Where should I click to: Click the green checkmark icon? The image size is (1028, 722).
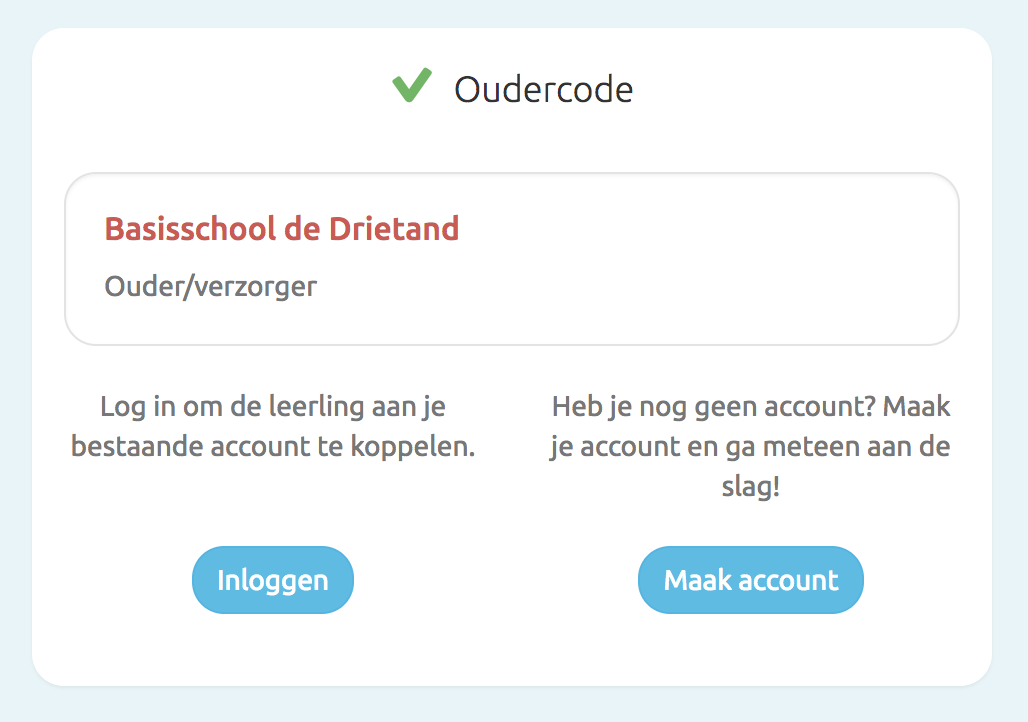tap(411, 86)
